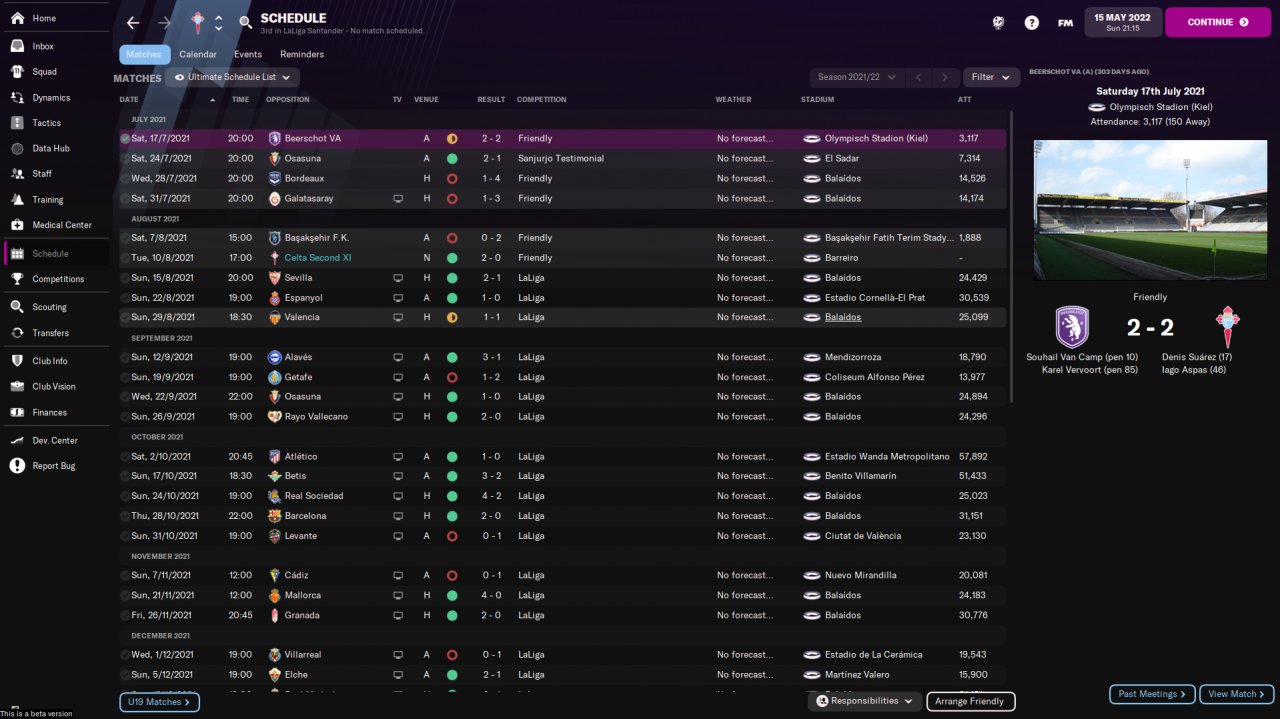Open Finances in the sidebar

point(49,412)
